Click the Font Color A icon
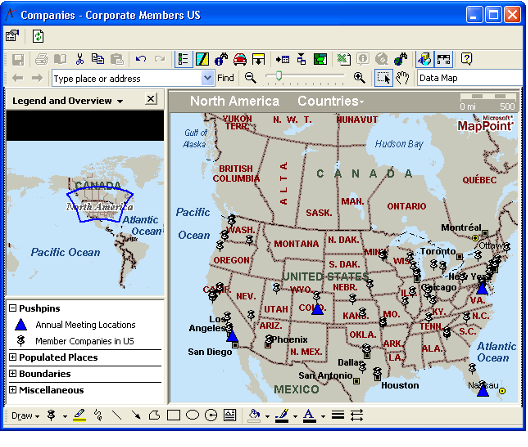 309,415
